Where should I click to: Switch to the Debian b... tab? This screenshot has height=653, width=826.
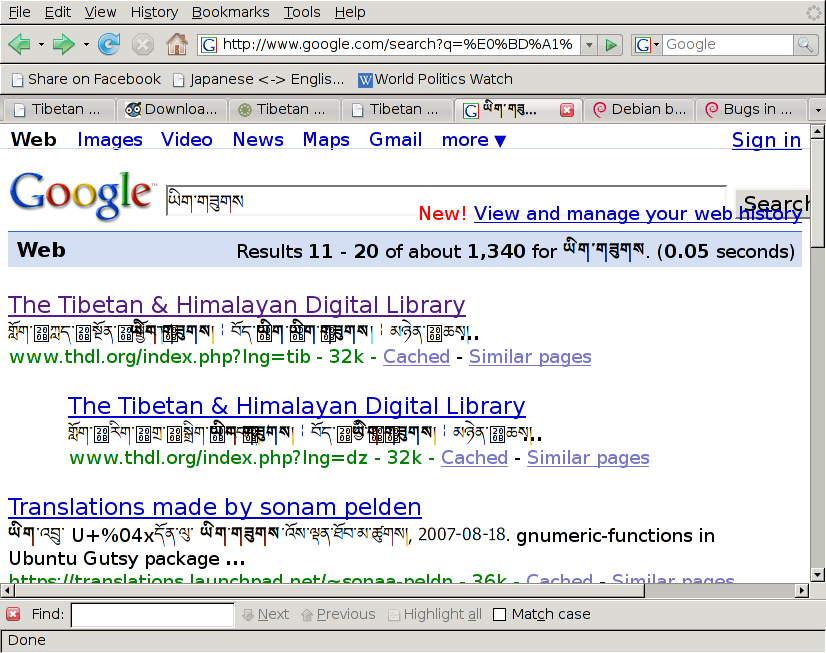(639, 110)
